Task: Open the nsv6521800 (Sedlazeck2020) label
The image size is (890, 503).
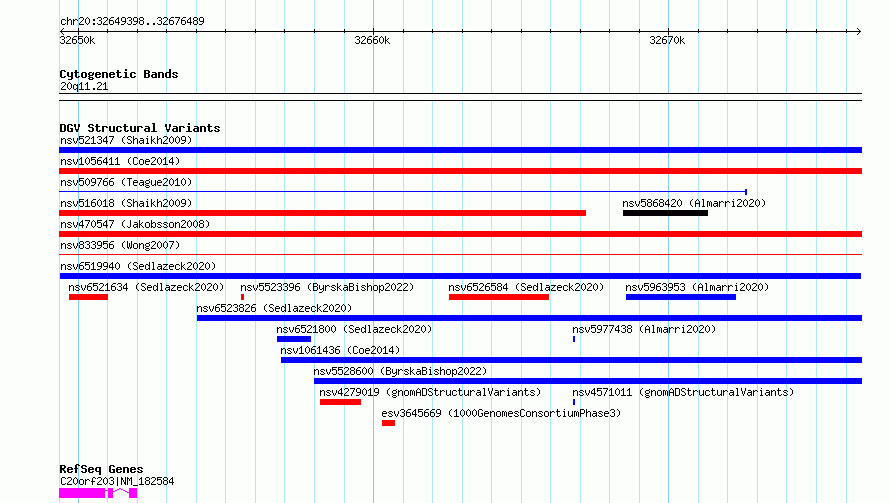Action: tap(354, 329)
